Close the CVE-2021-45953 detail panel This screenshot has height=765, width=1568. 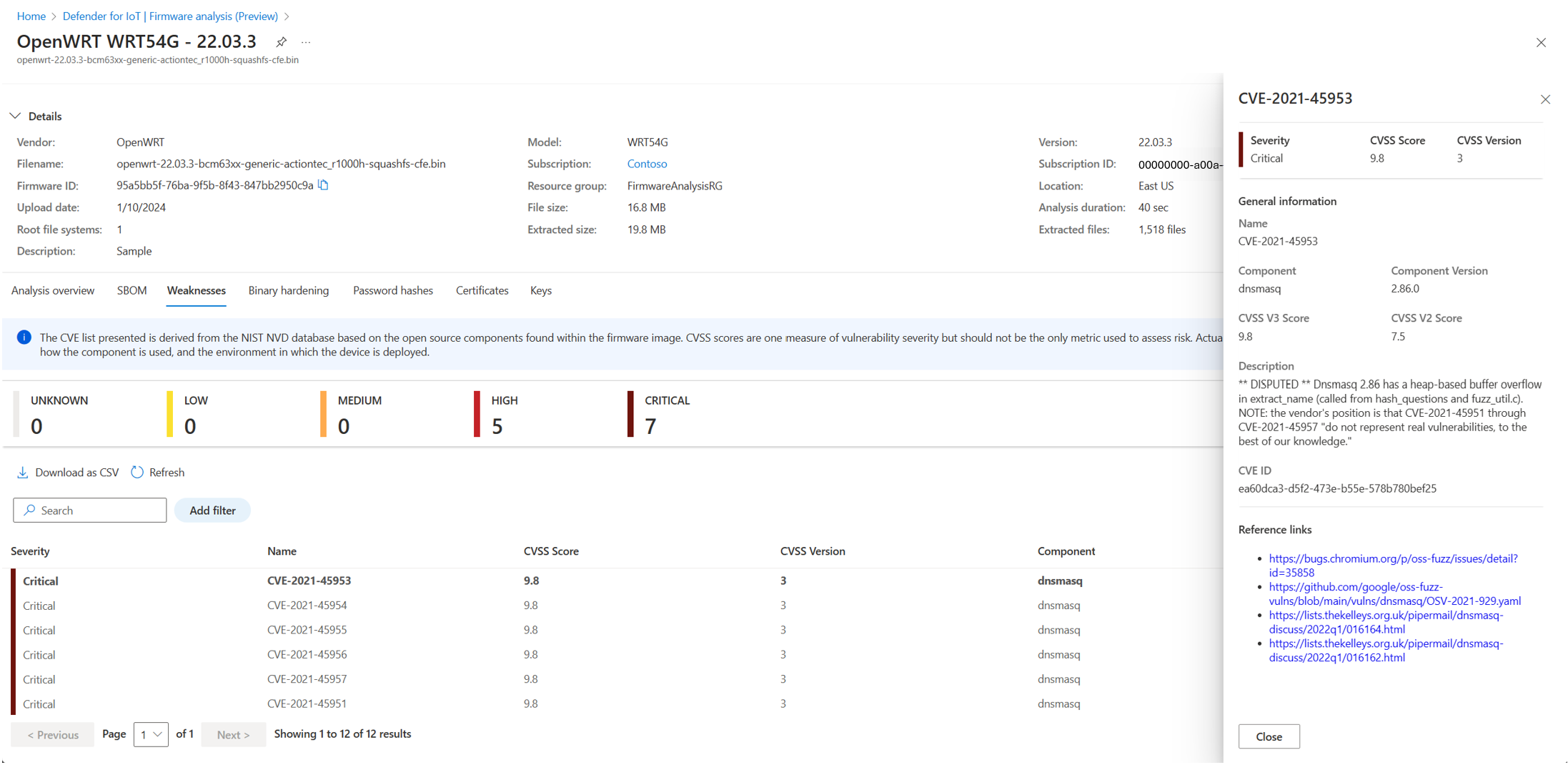[1545, 99]
